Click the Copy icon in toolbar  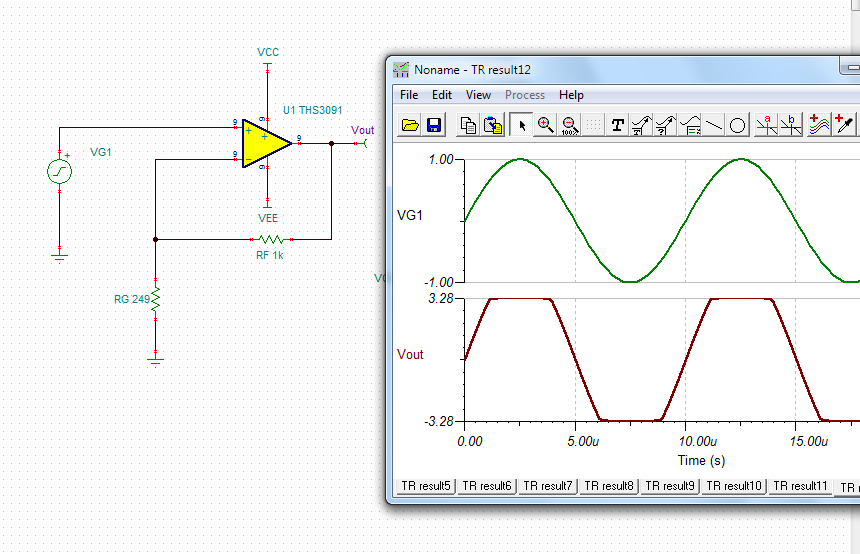(x=468, y=125)
